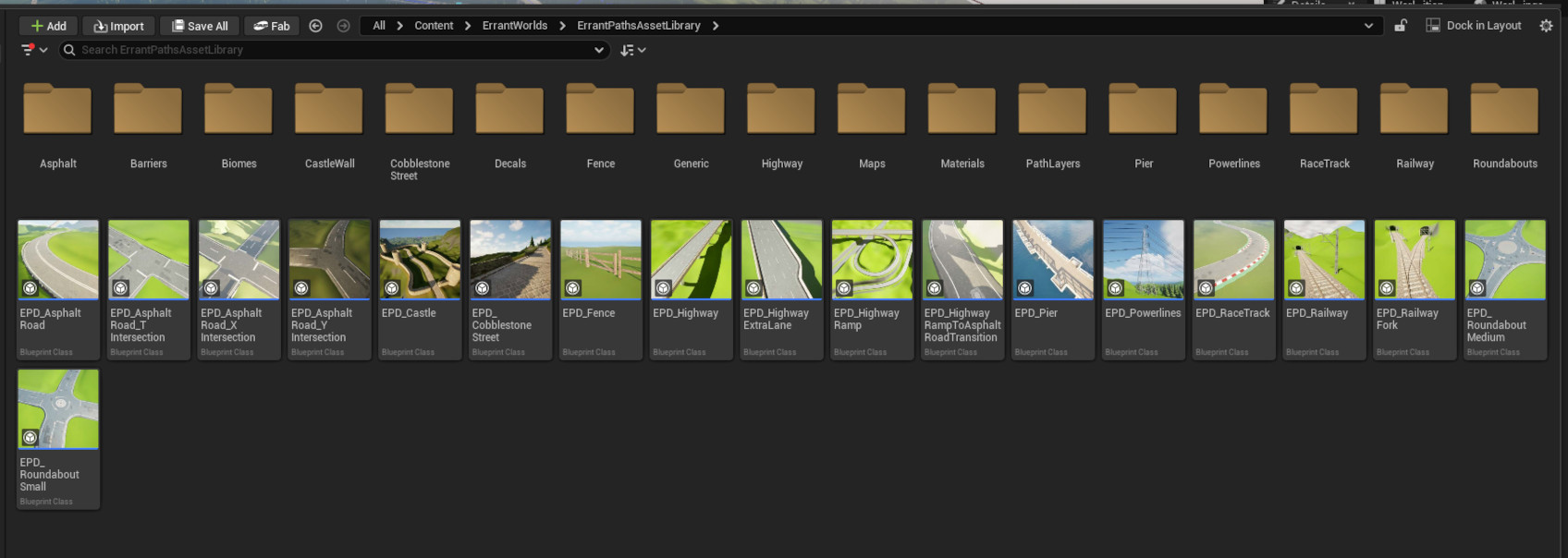Open the Highway folder

pos(781,109)
